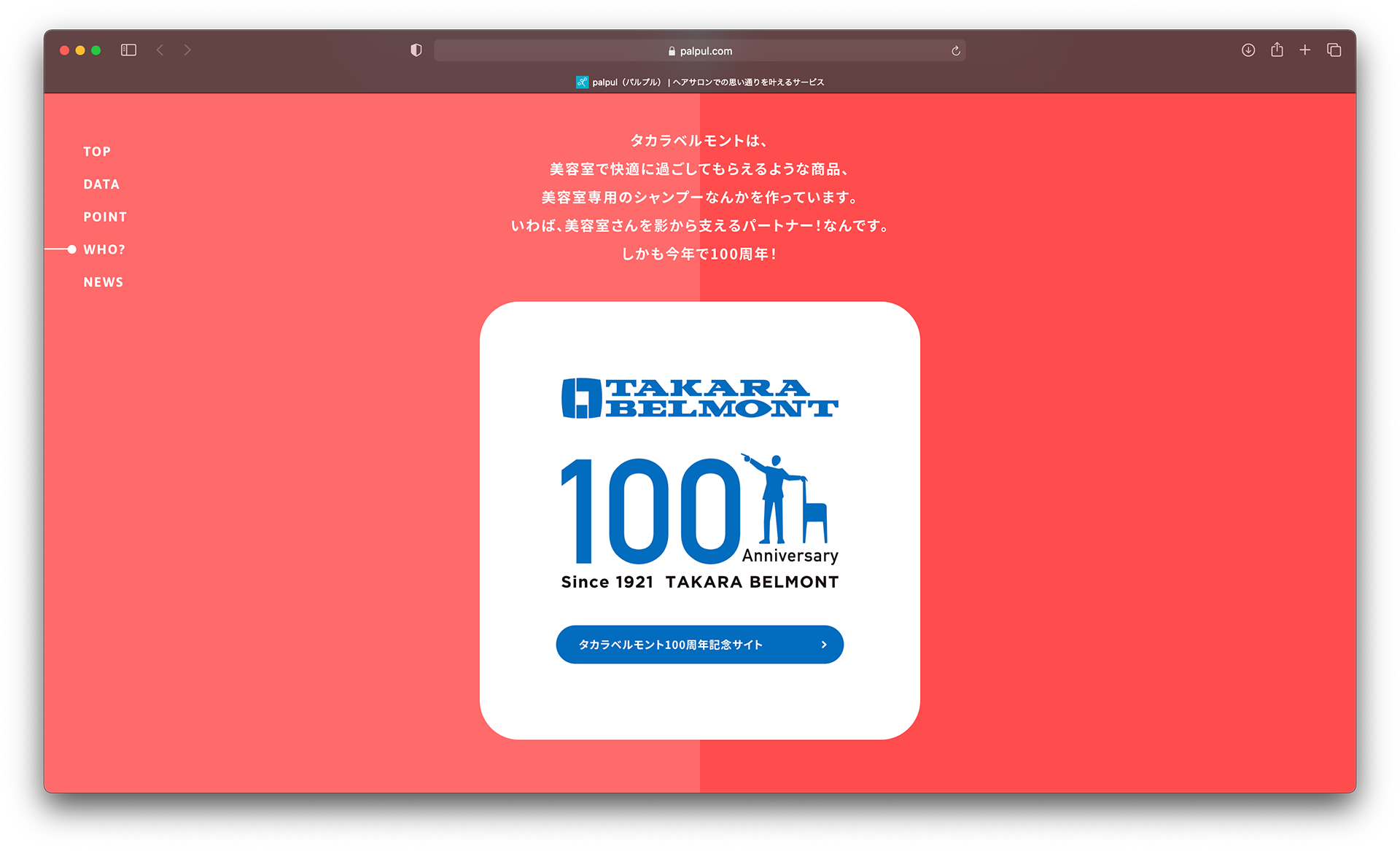Screen dimensions: 1400x851
Task: Toggle the Safari sidebar panel
Action: coord(128,50)
